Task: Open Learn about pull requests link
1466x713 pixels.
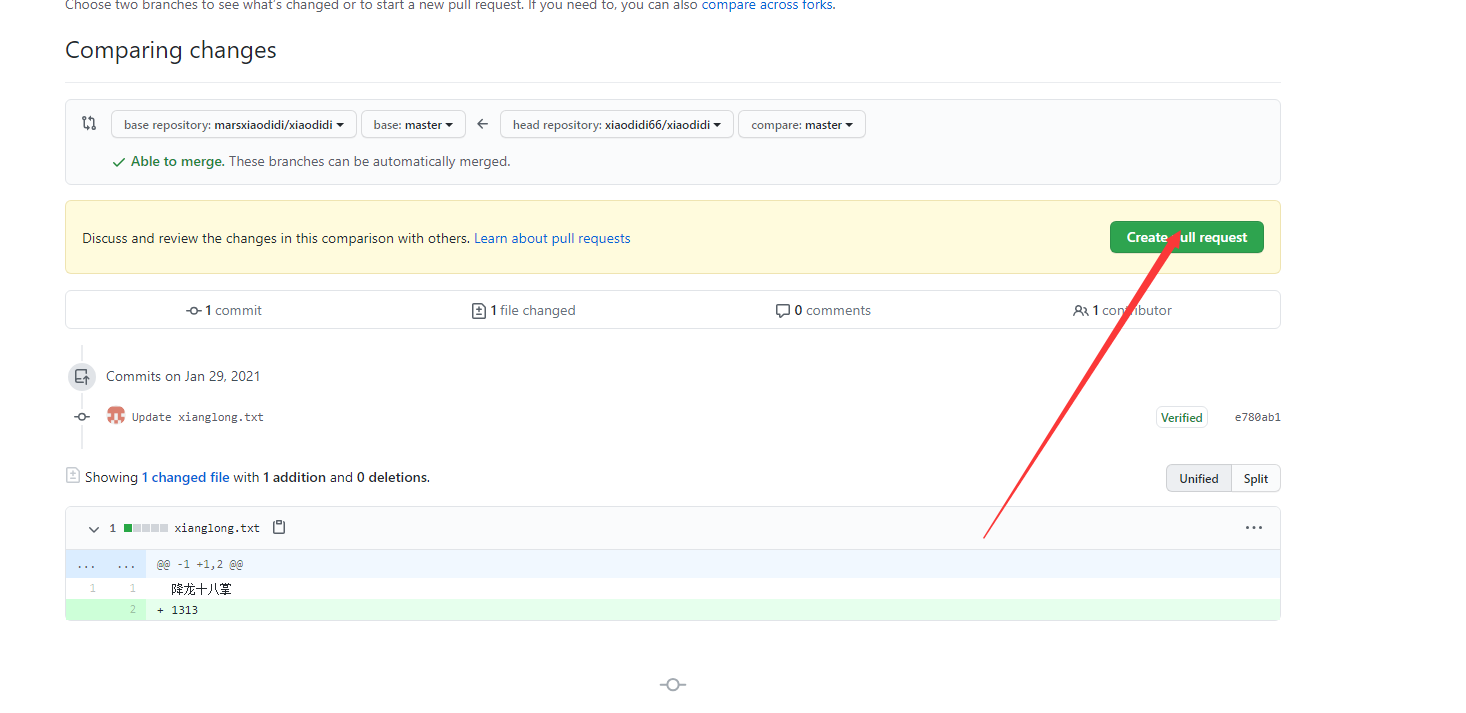Action: 552,238
